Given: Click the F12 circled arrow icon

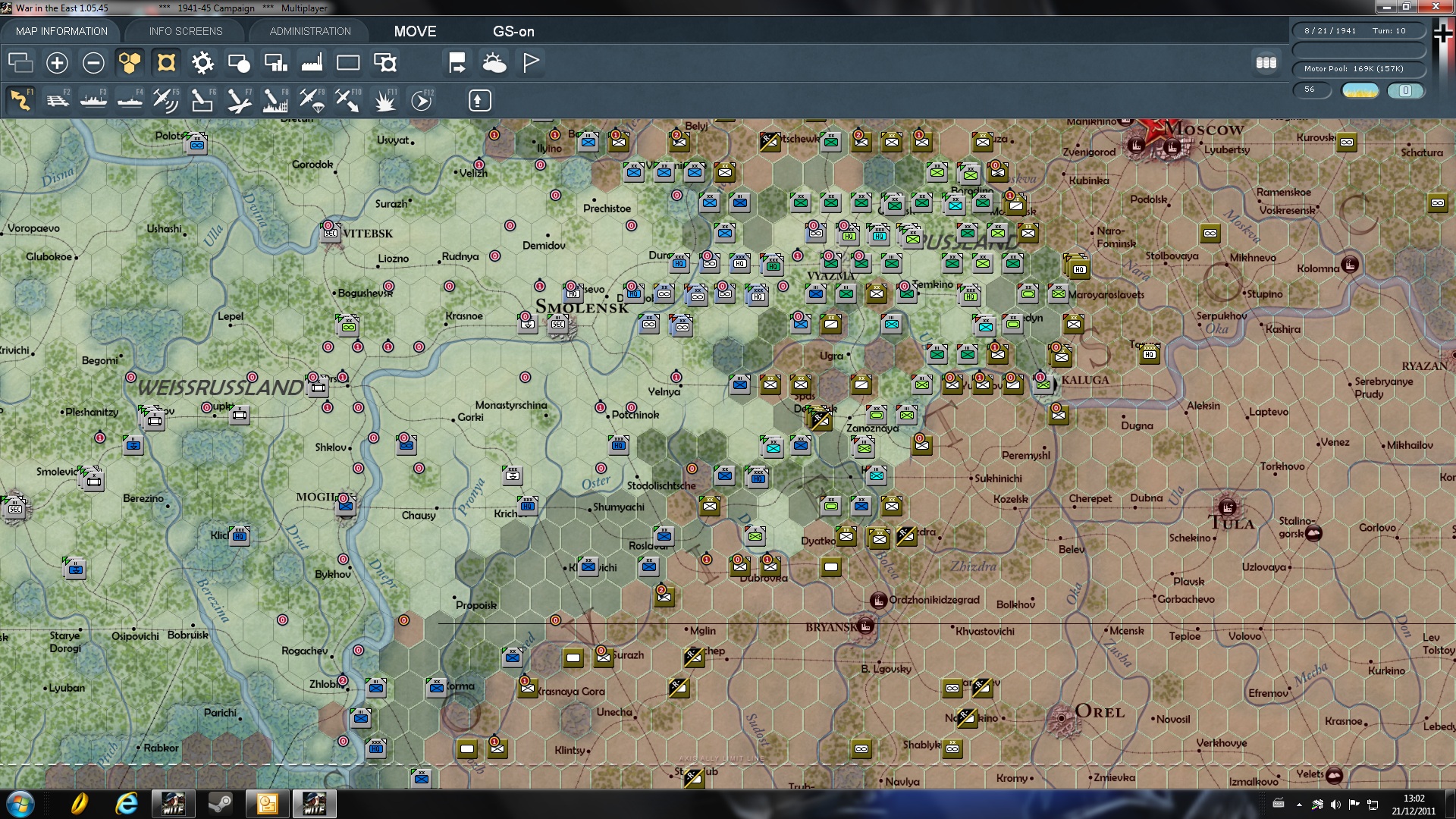Looking at the screenshot, I should click(x=422, y=100).
